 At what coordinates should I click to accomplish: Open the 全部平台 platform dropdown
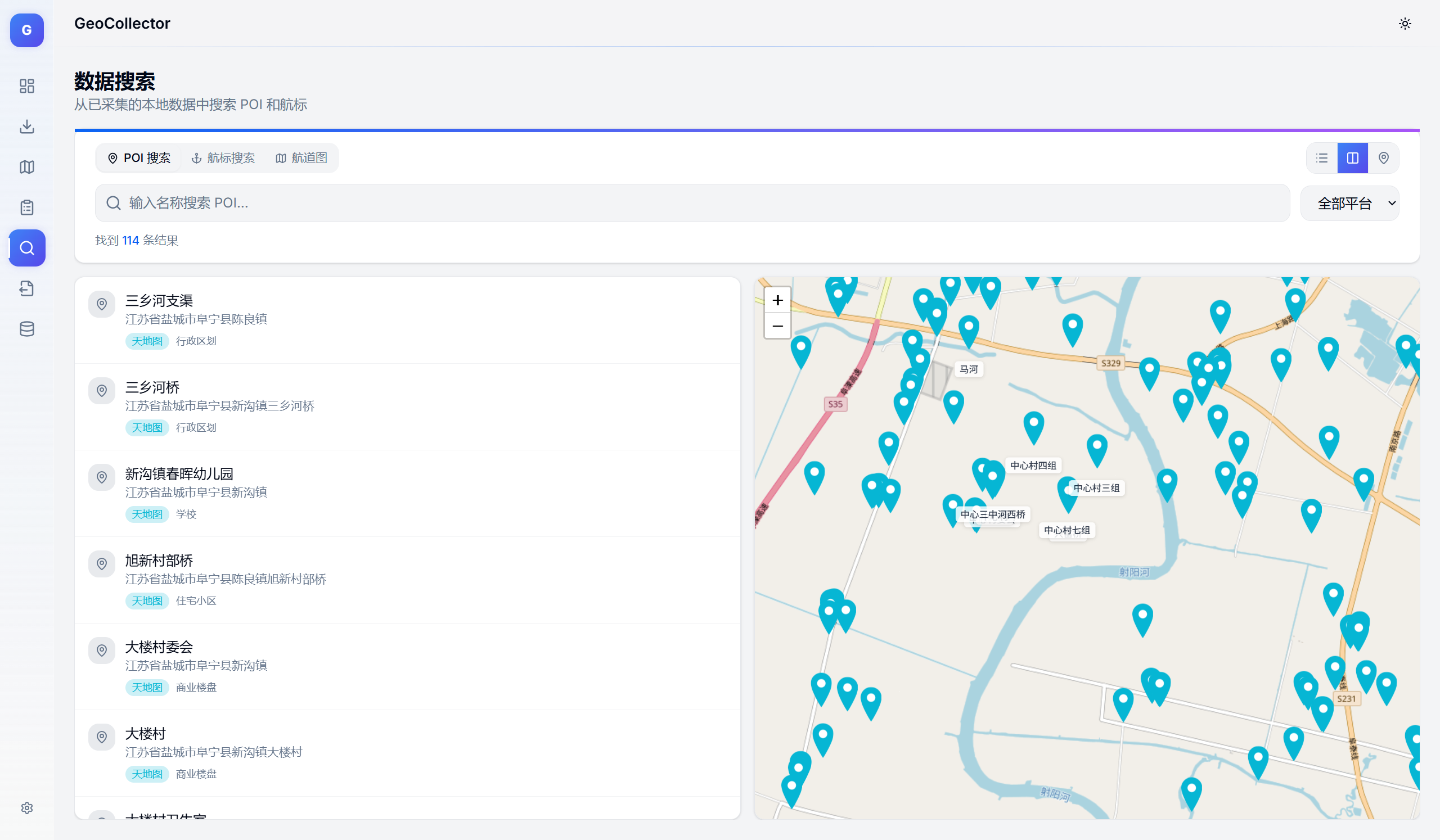click(x=1349, y=204)
